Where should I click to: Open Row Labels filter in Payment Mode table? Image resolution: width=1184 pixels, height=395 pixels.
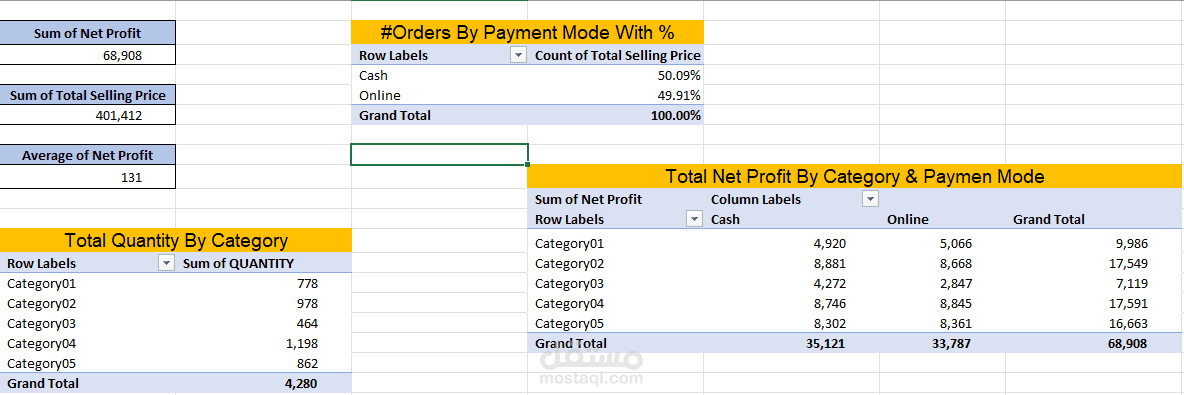click(518, 55)
